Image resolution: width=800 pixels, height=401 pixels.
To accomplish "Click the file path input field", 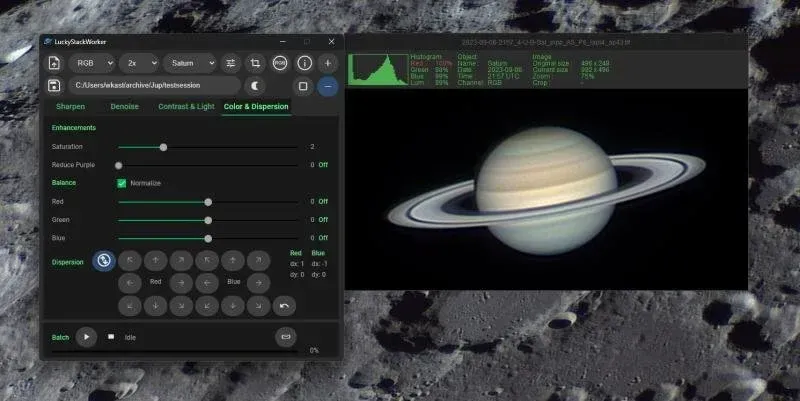I will pos(155,86).
